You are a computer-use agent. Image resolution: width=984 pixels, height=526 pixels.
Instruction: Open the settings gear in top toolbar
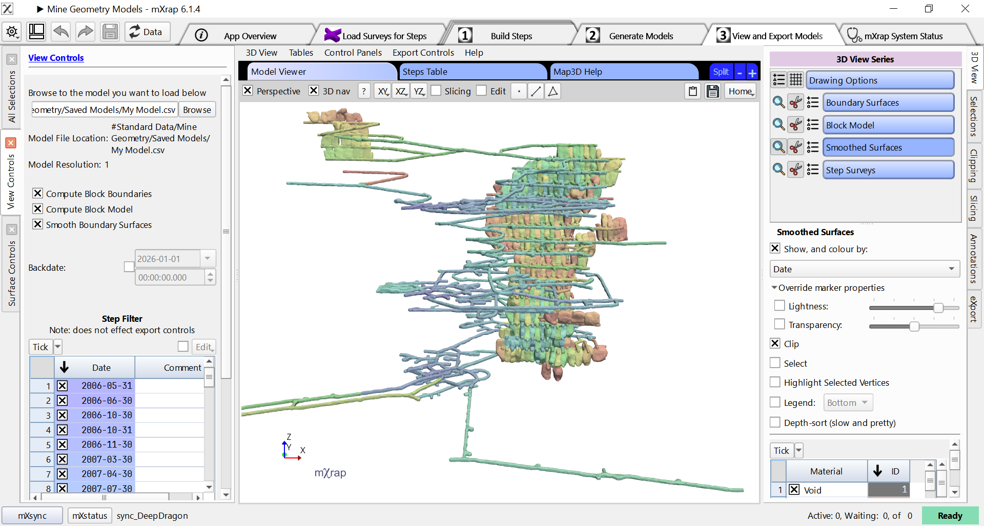point(12,32)
